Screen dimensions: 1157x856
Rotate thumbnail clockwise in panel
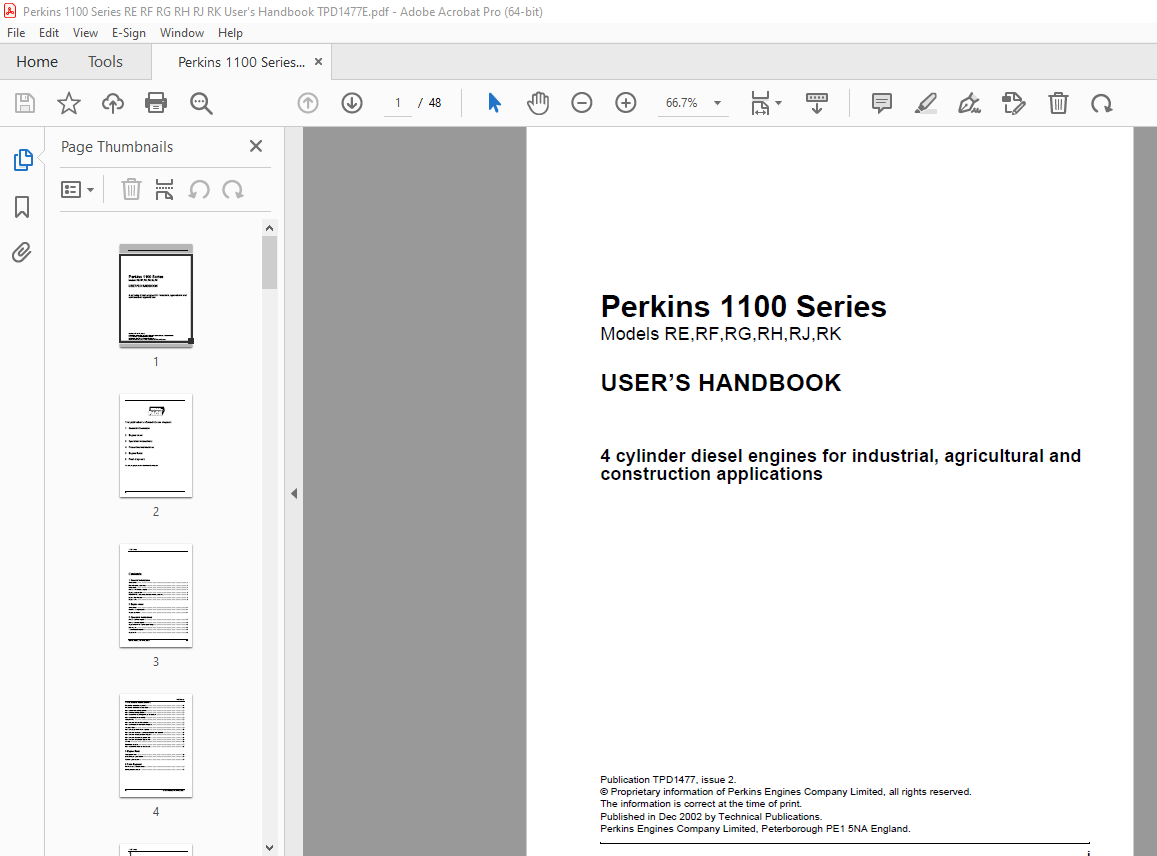pyautogui.click(x=232, y=190)
